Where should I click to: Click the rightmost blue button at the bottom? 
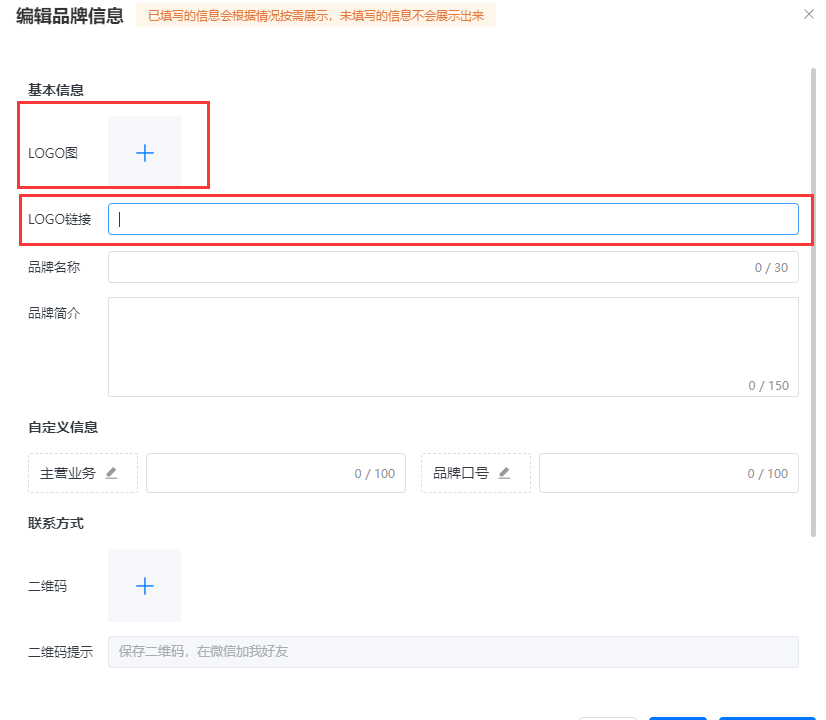(x=766, y=717)
